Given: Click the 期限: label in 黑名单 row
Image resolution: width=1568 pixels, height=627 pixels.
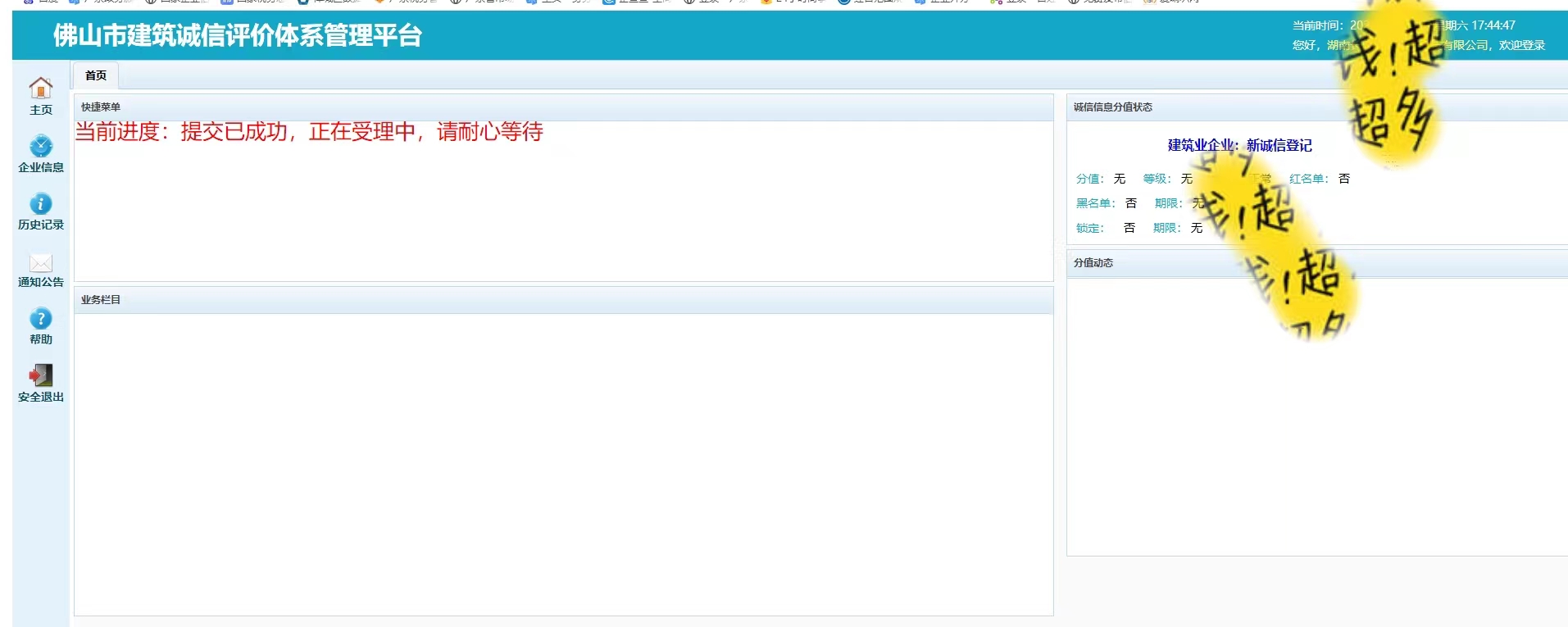Looking at the screenshot, I should click(x=1169, y=203).
